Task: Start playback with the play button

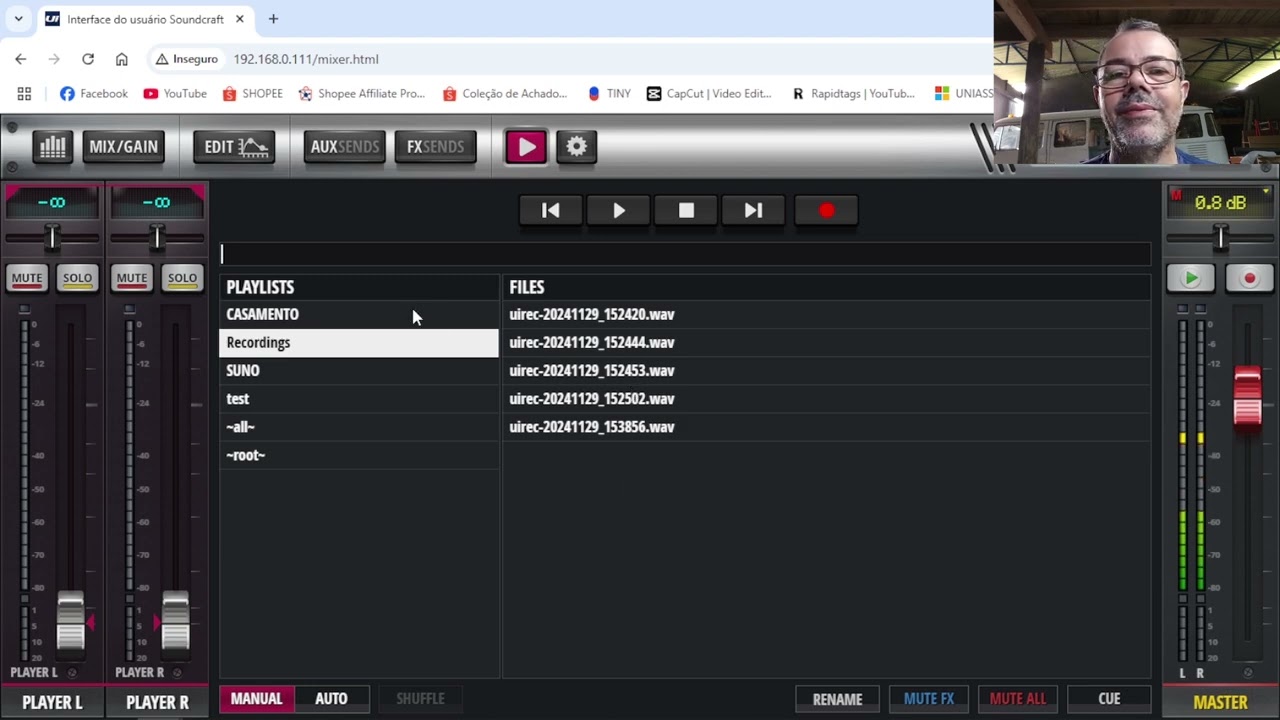Action: pyautogui.click(x=618, y=210)
